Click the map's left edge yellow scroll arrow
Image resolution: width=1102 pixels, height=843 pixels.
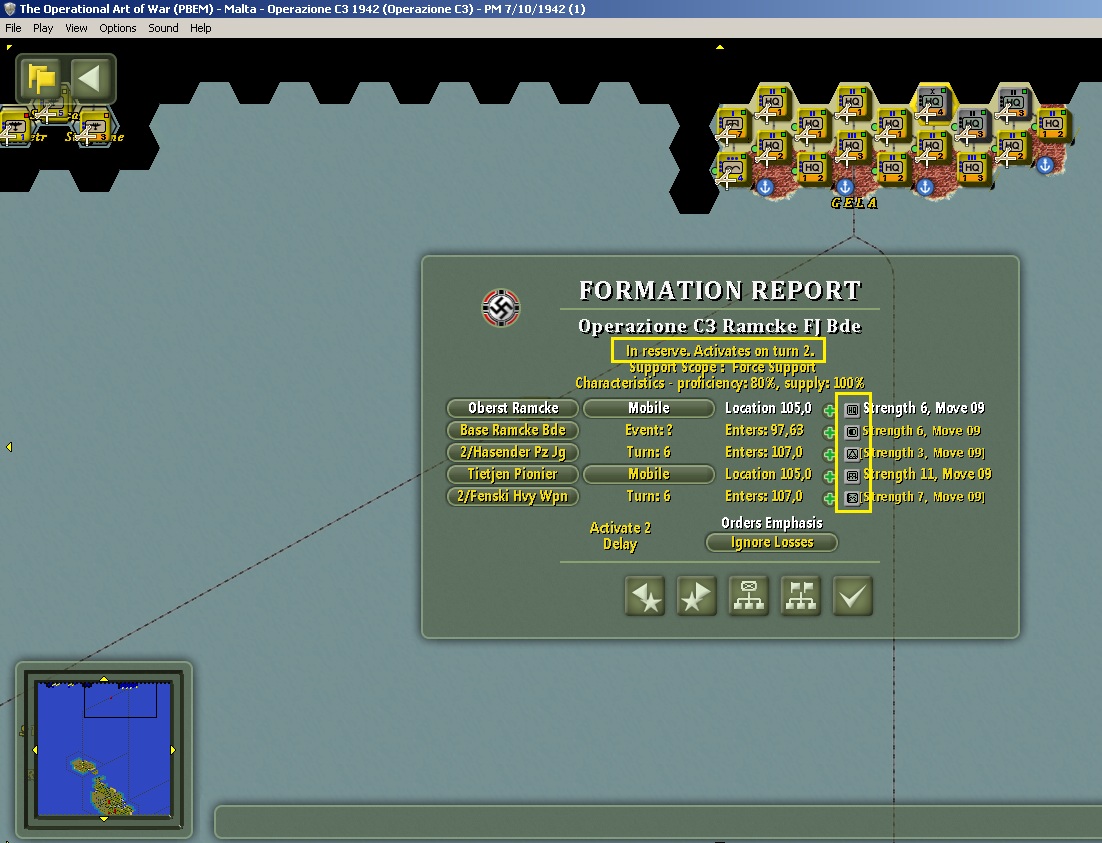pos(8,446)
